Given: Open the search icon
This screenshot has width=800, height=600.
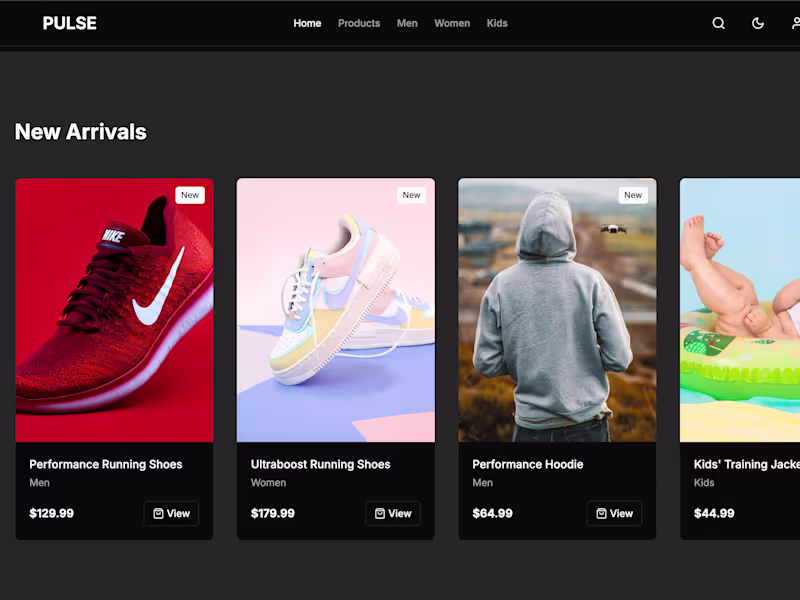Looking at the screenshot, I should click(x=718, y=23).
